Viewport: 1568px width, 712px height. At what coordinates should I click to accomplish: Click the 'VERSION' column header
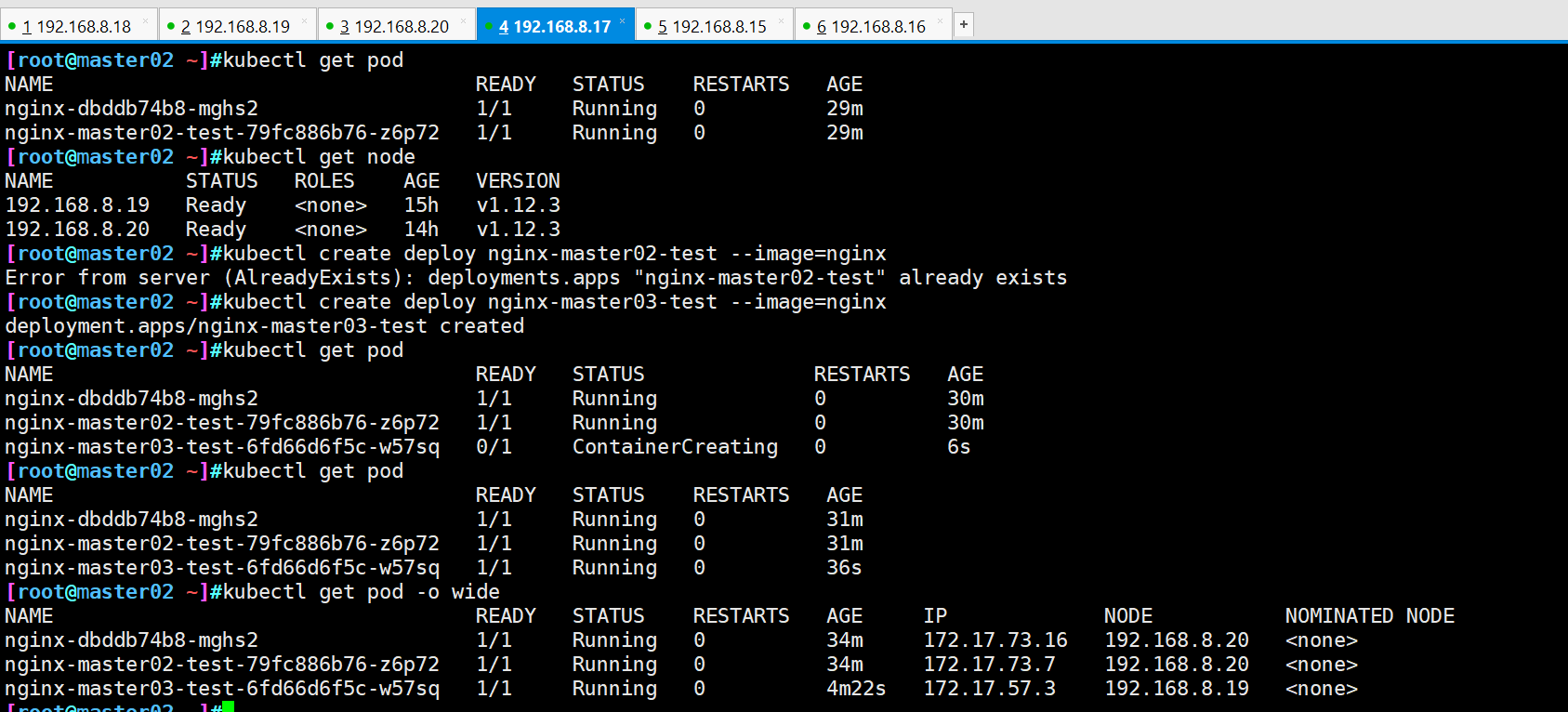[518, 180]
